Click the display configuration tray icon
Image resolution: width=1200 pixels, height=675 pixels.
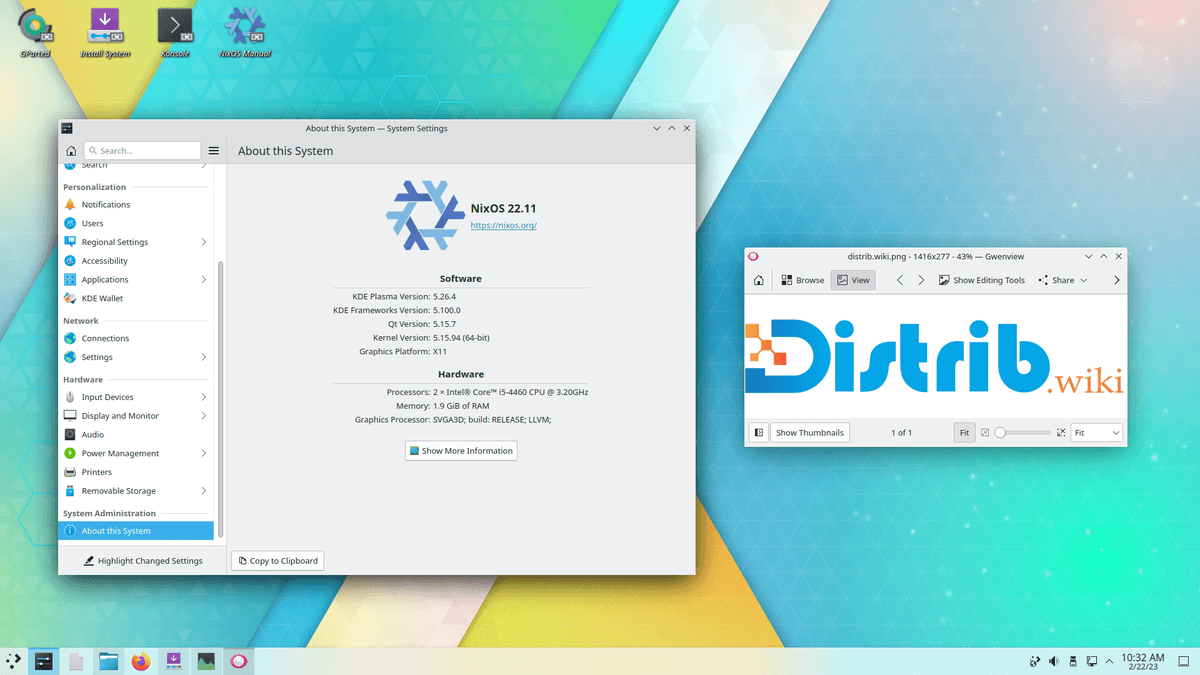(x=1091, y=661)
